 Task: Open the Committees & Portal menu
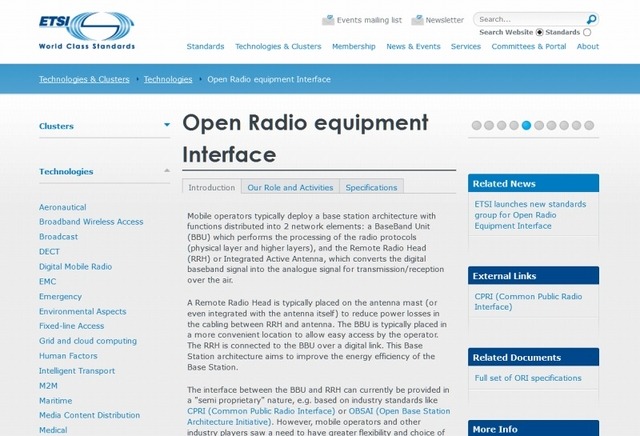529,47
